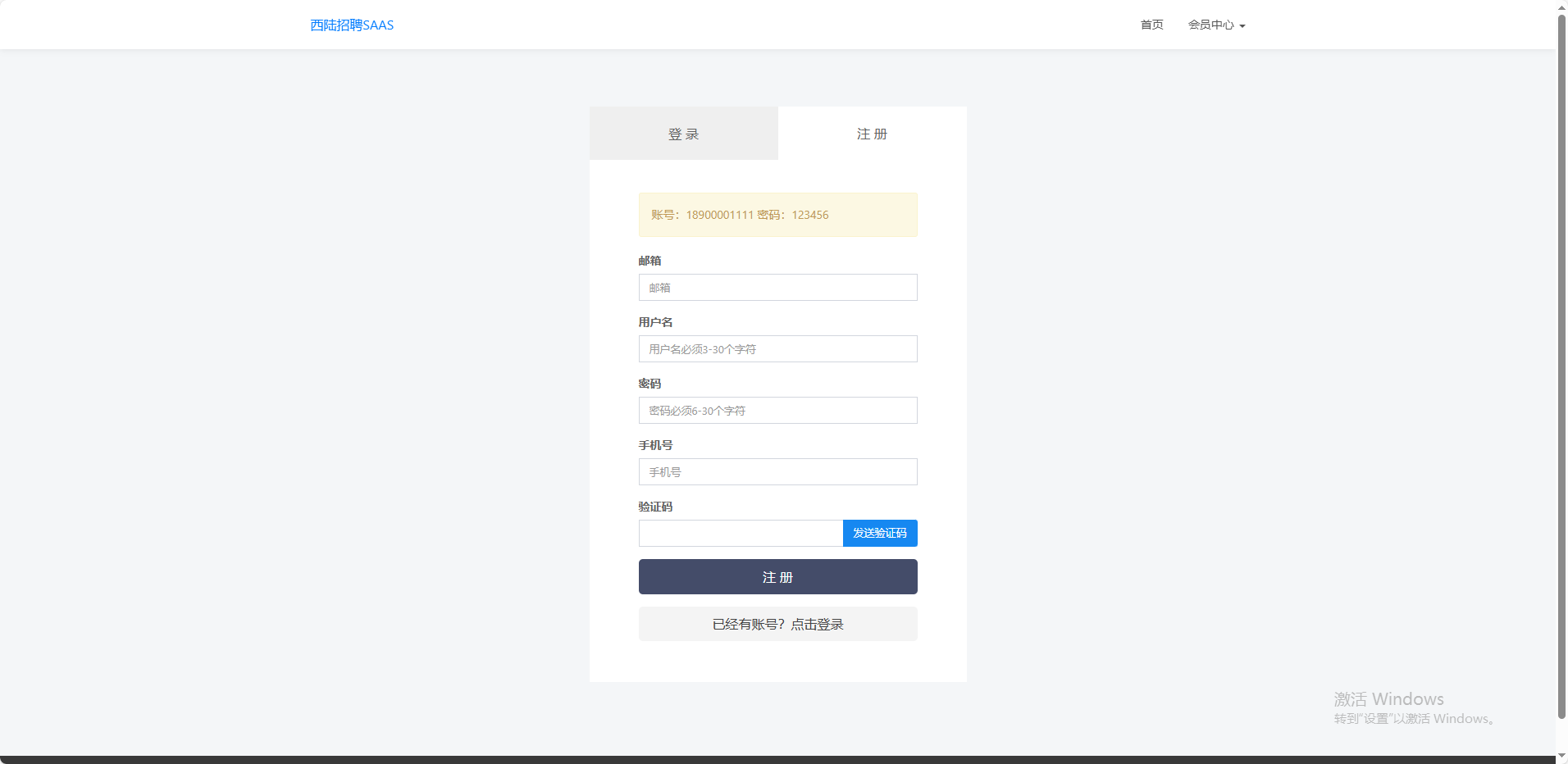Click the 西陆招聘SAAS logo link
1568x764 pixels.
[352, 25]
